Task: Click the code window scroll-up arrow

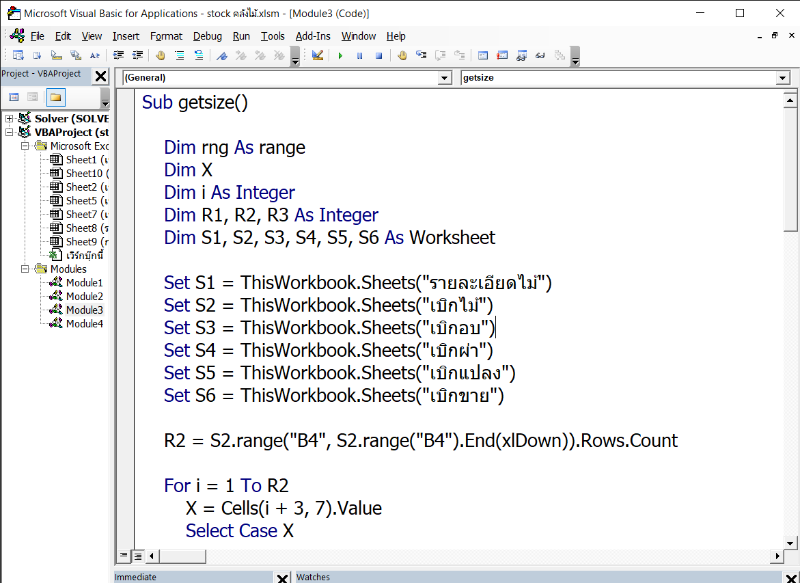Action: point(791,97)
